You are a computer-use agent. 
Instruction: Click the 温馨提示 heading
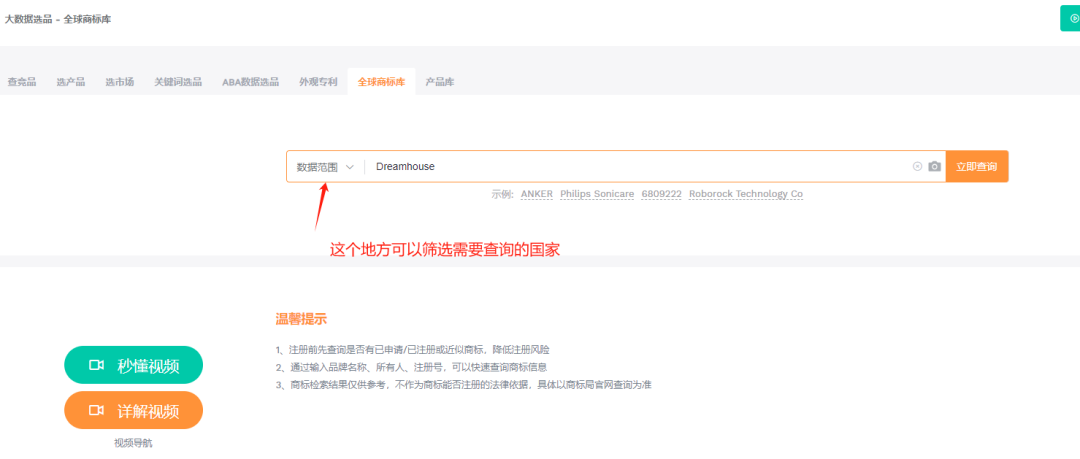pyautogui.click(x=301, y=319)
